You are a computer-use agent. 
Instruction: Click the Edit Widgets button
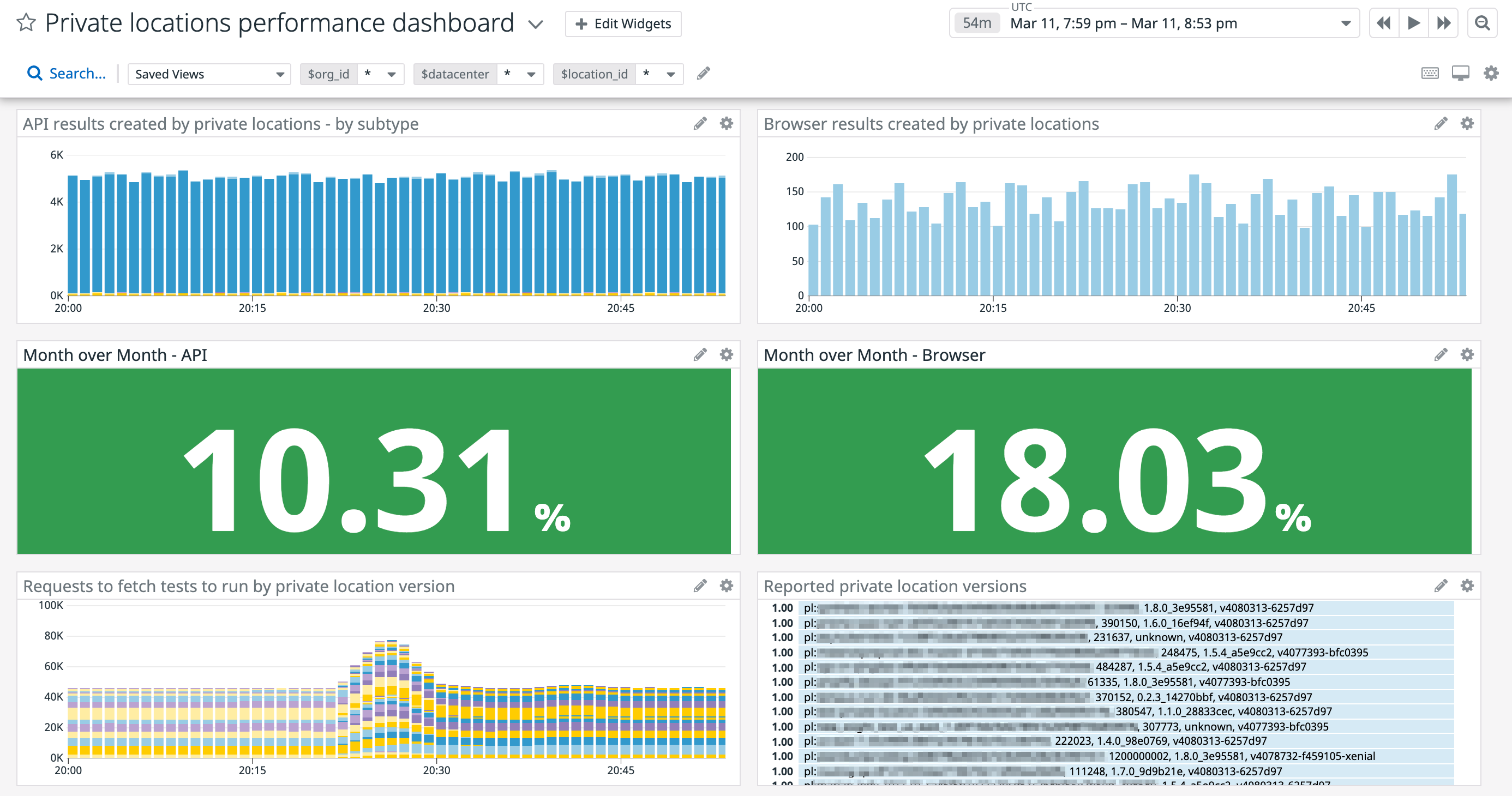click(x=623, y=23)
